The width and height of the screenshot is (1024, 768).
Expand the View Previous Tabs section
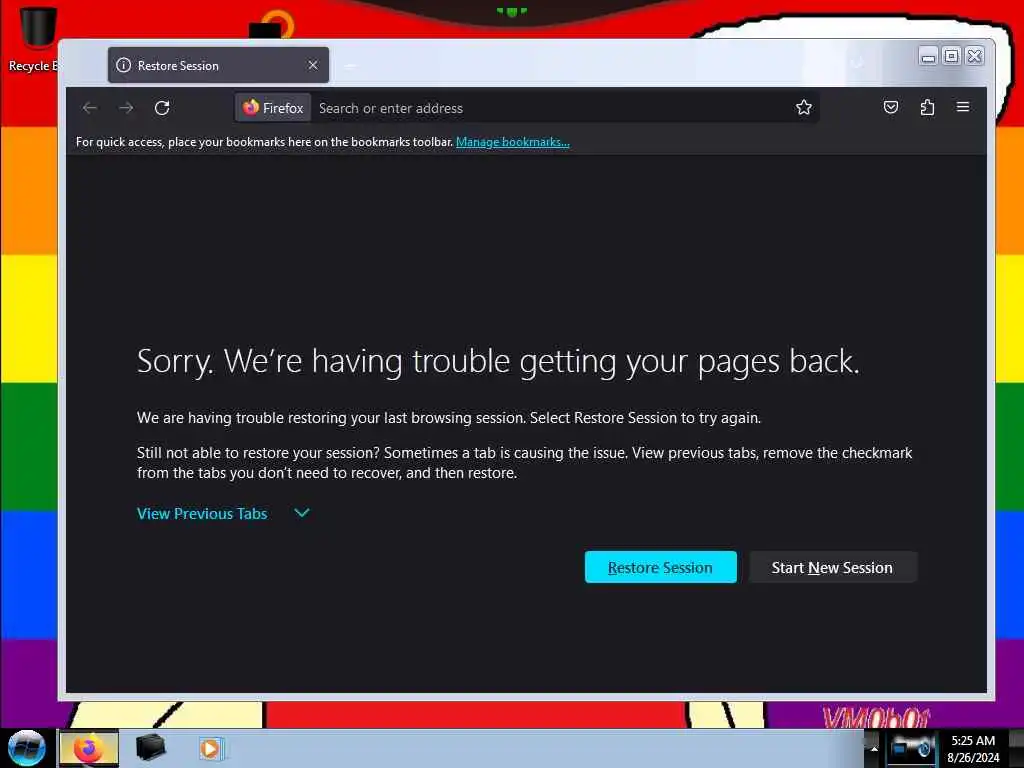tap(202, 513)
